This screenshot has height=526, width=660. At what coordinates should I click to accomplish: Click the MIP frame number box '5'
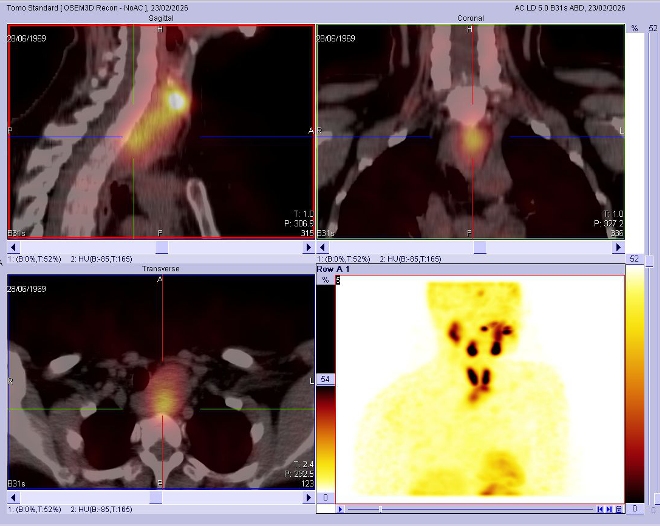(x=338, y=280)
